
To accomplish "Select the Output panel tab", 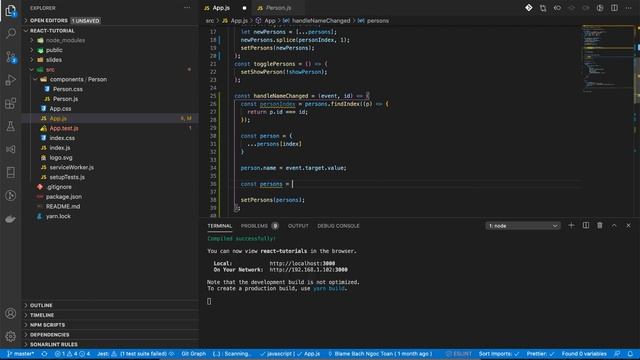I will [298, 226].
